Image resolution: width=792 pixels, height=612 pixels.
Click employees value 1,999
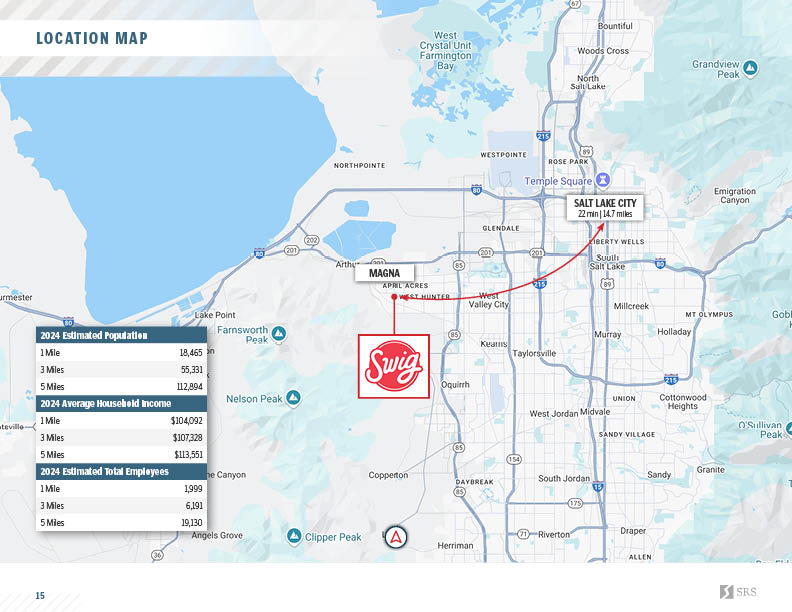tap(193, 489)
